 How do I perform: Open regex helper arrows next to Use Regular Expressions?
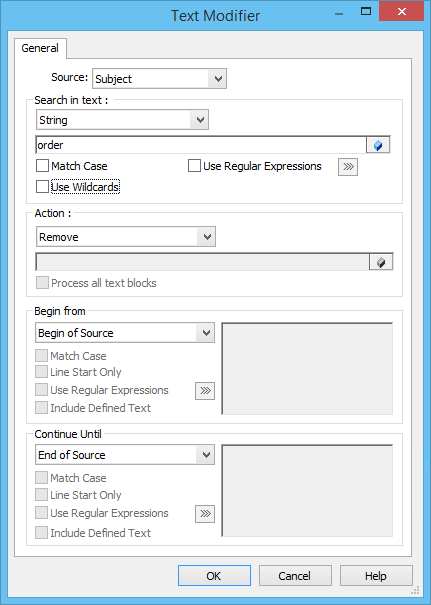(x=348, y=167)
